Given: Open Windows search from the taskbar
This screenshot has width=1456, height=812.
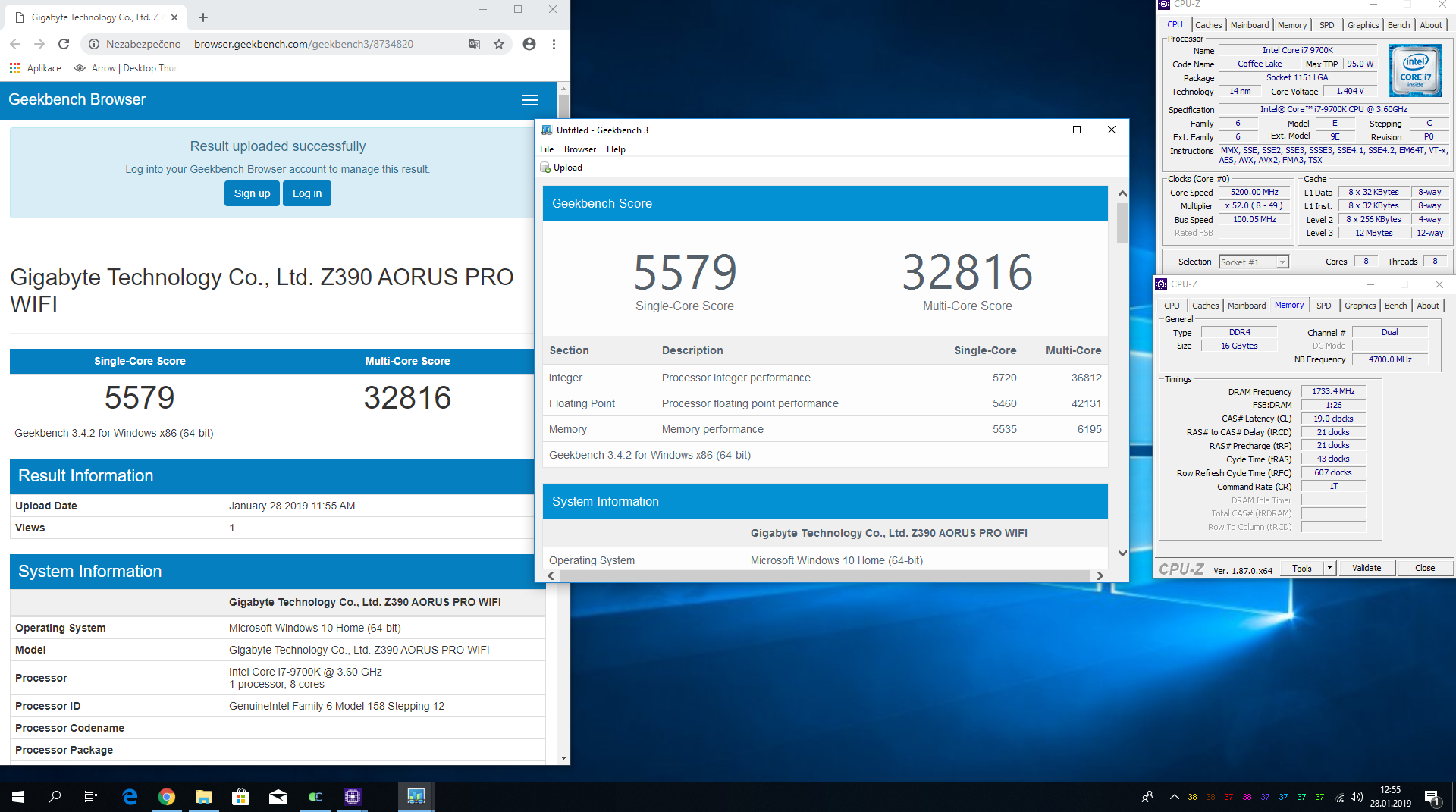Looking at the screenshot, I should tap(55, 797).
